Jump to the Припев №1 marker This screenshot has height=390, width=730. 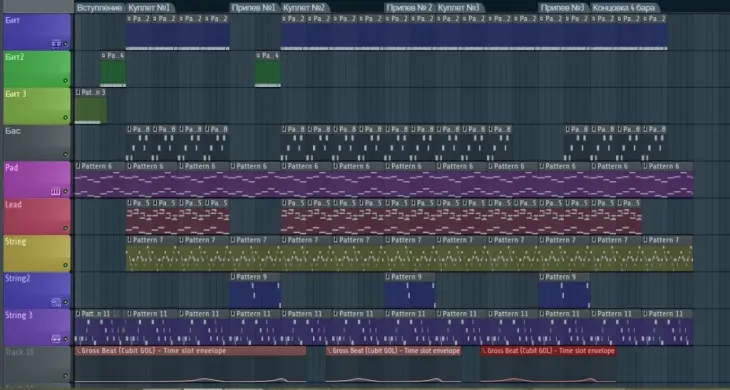tap(254, 8)
